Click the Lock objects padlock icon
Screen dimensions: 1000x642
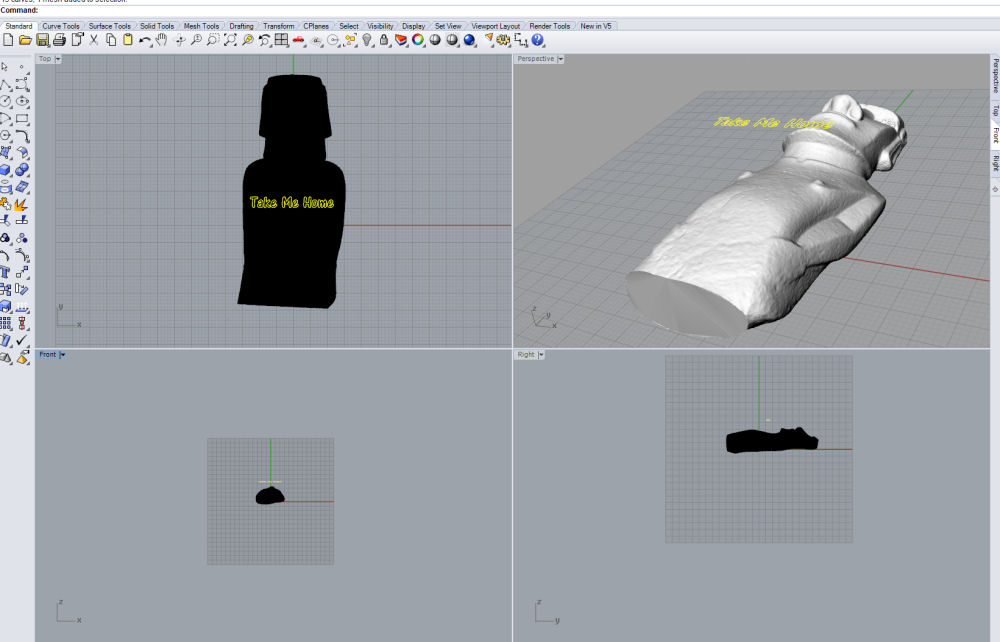(383, 40)
